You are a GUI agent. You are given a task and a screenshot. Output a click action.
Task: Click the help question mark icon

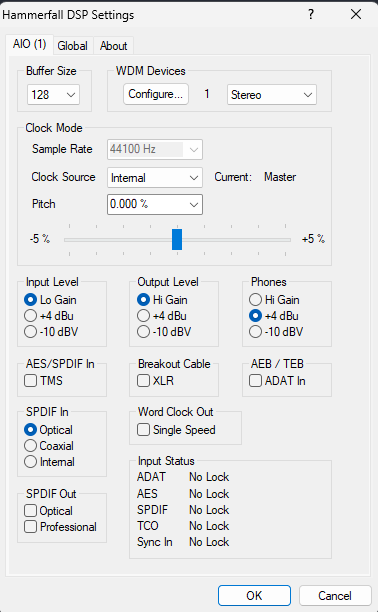click(x=311, y=14)
